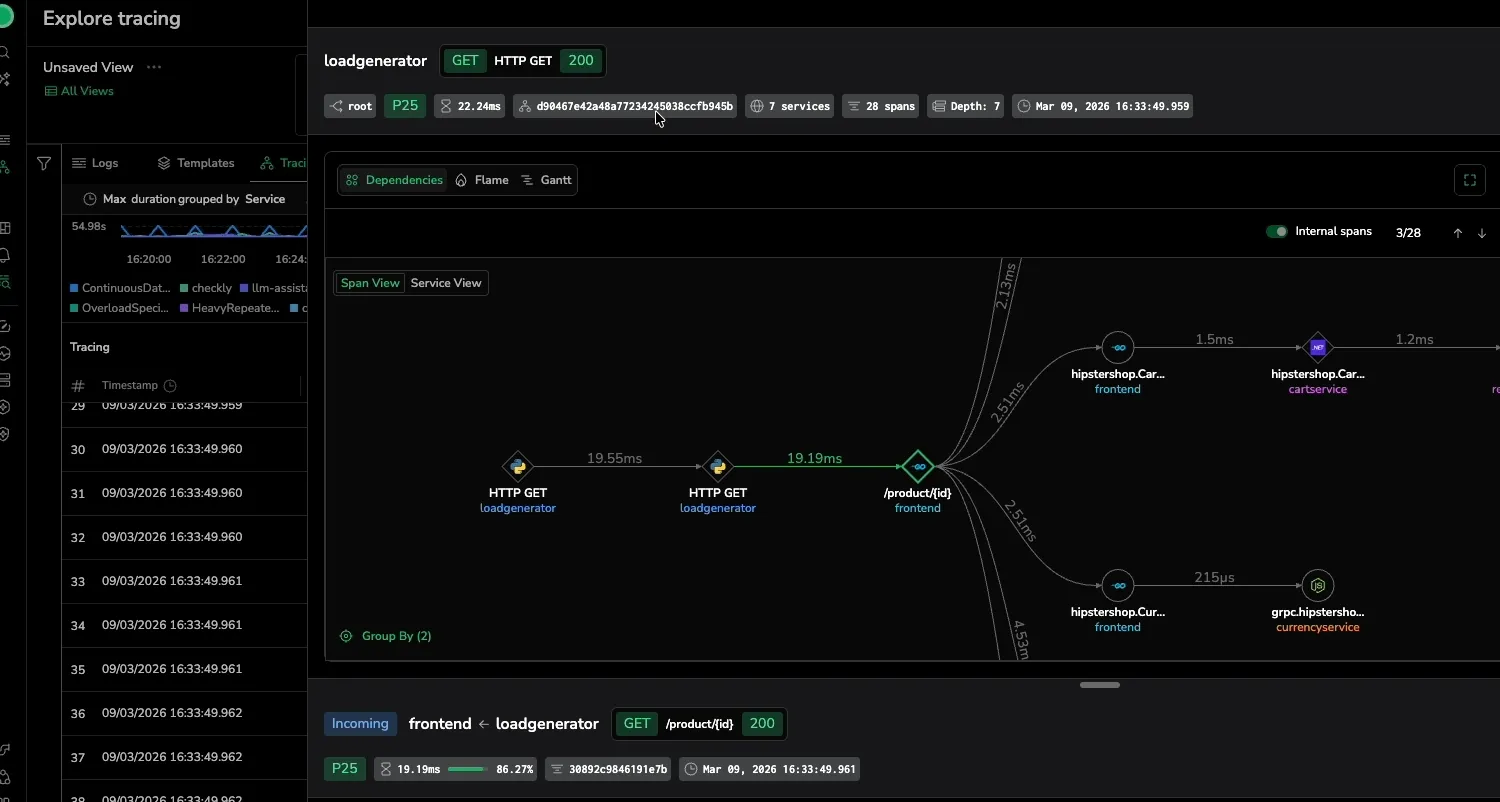
Task: Click the cartservice .NET node icon
Action: [x=1318, y=348]
